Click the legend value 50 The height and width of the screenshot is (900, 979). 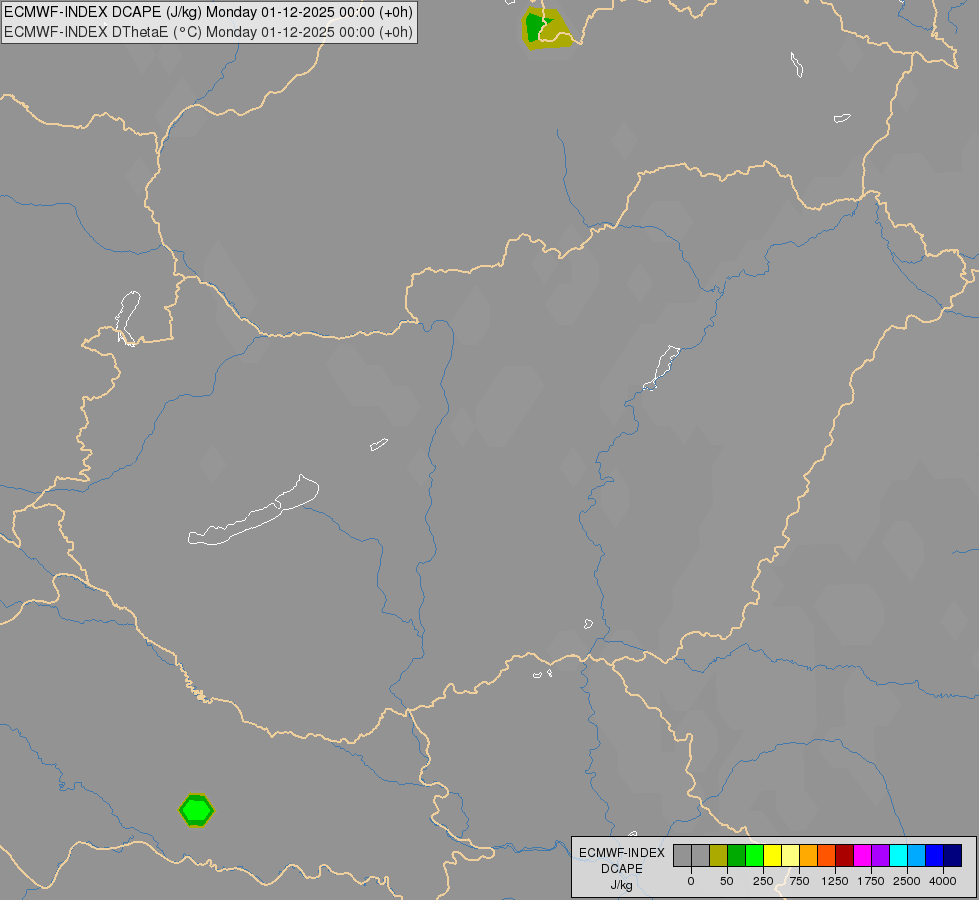tap(727, 881)
